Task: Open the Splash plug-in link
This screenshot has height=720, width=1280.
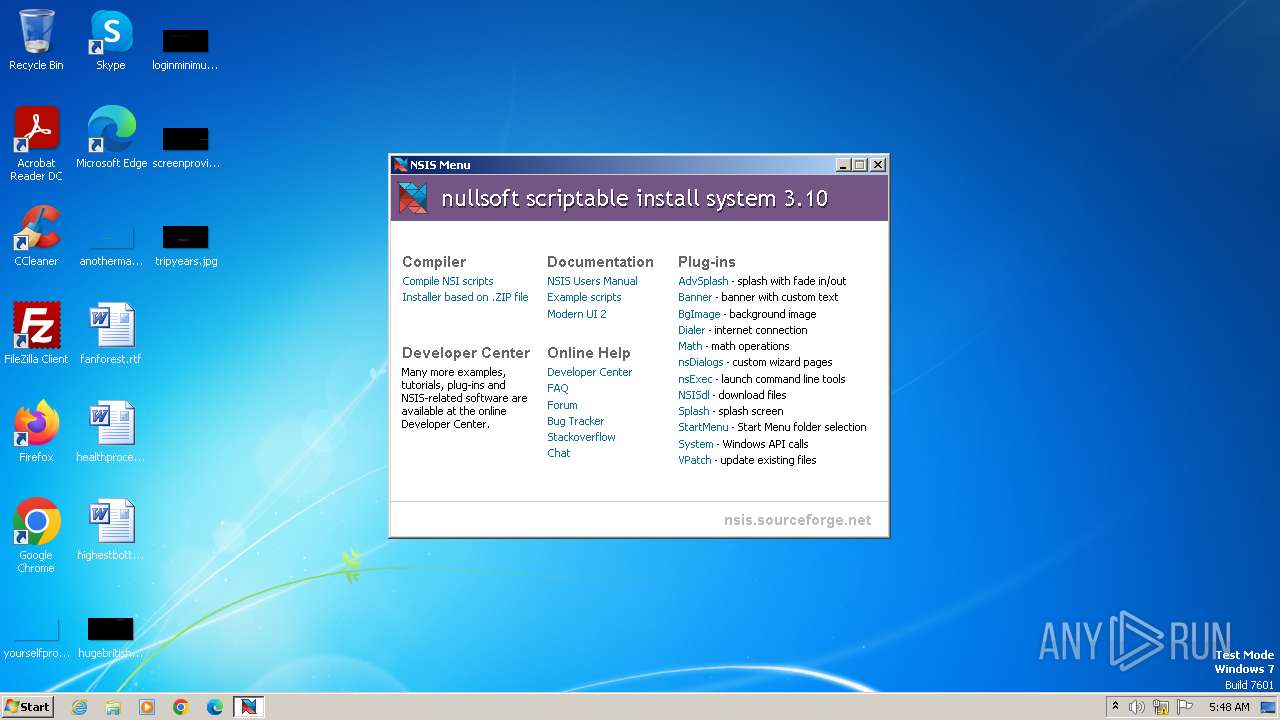Action: (694, 411)
